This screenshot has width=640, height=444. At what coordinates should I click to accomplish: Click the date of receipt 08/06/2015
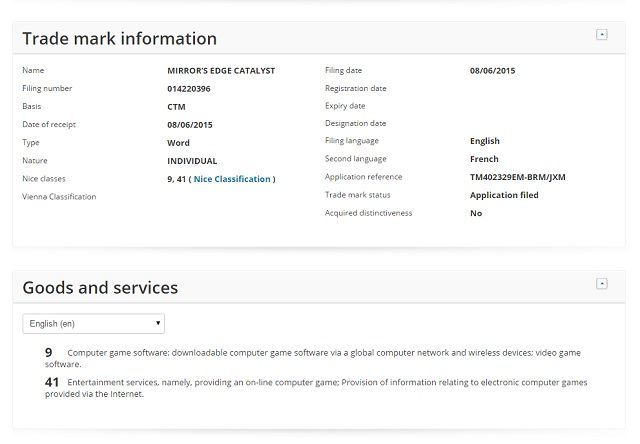(x=190, y=125)
